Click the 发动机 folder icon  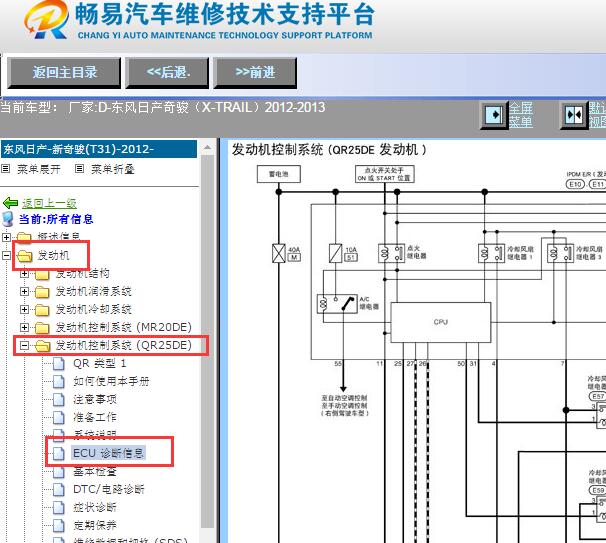pos(25,255)
